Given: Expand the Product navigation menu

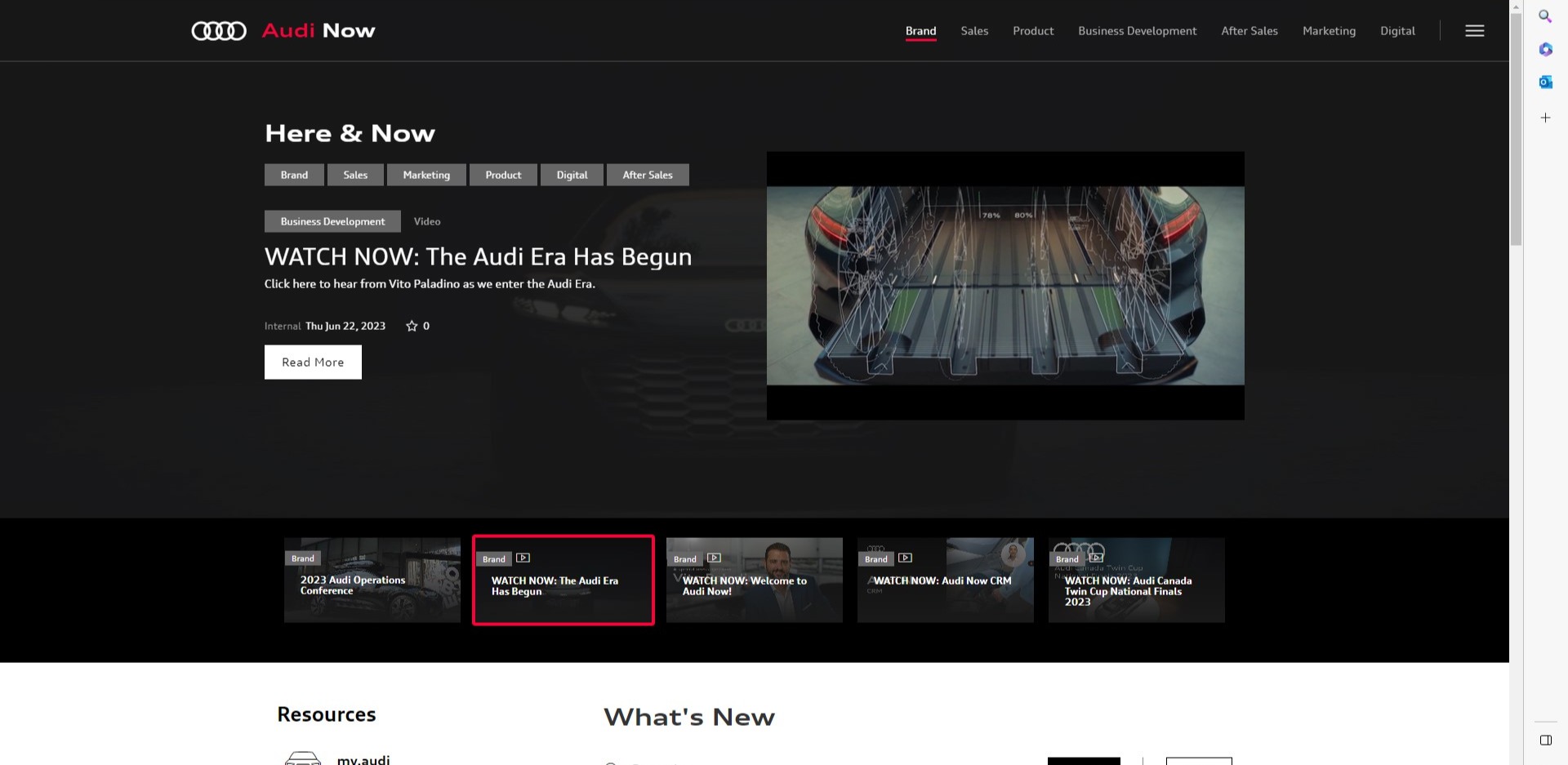Looking at the screenshot, I should click(x=1033, y=31).
